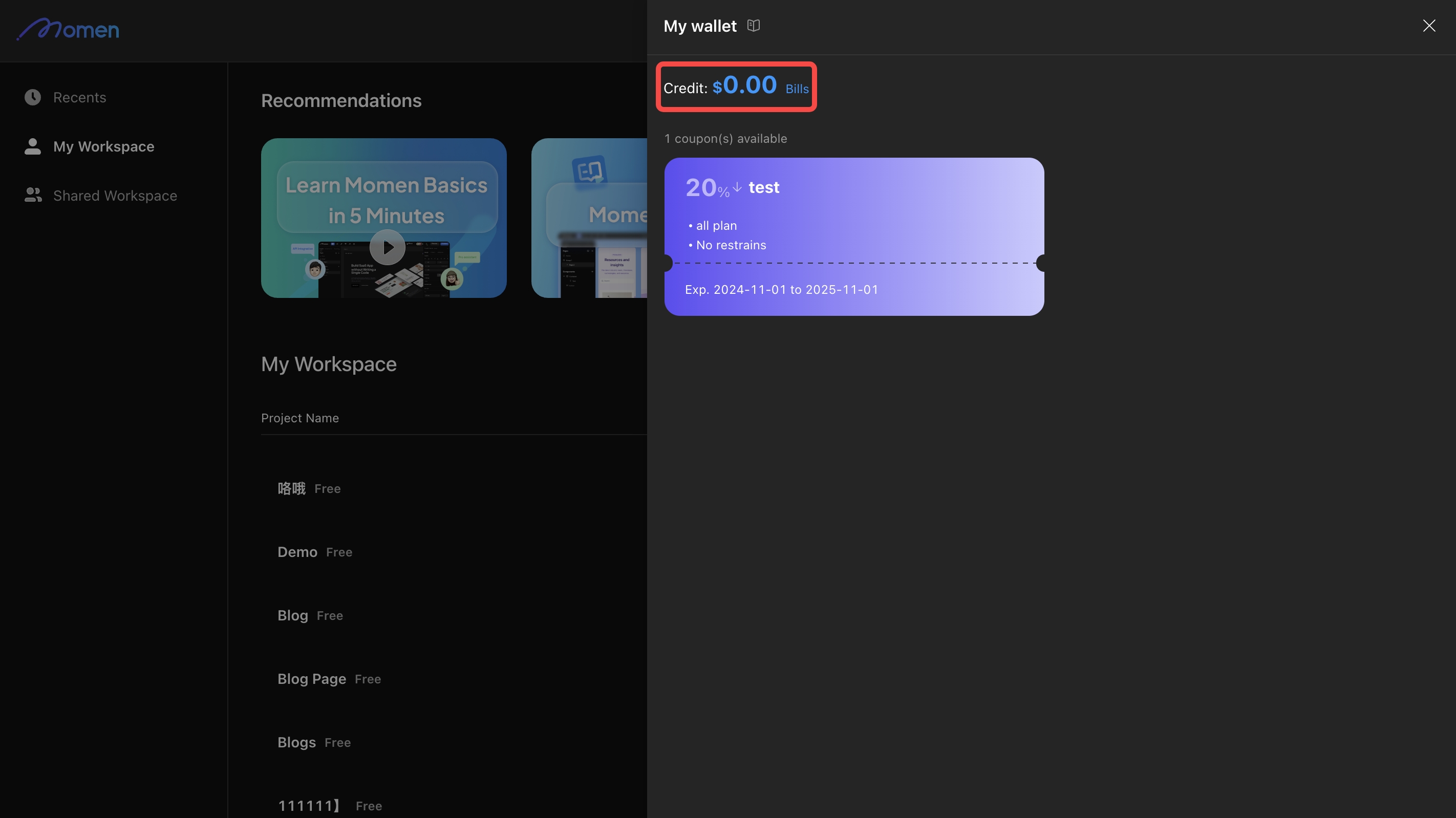Select the 20% test coupon card
The height and width of the screenshot is (818, 1456).
pyautogui.click(x=854, y=236)
